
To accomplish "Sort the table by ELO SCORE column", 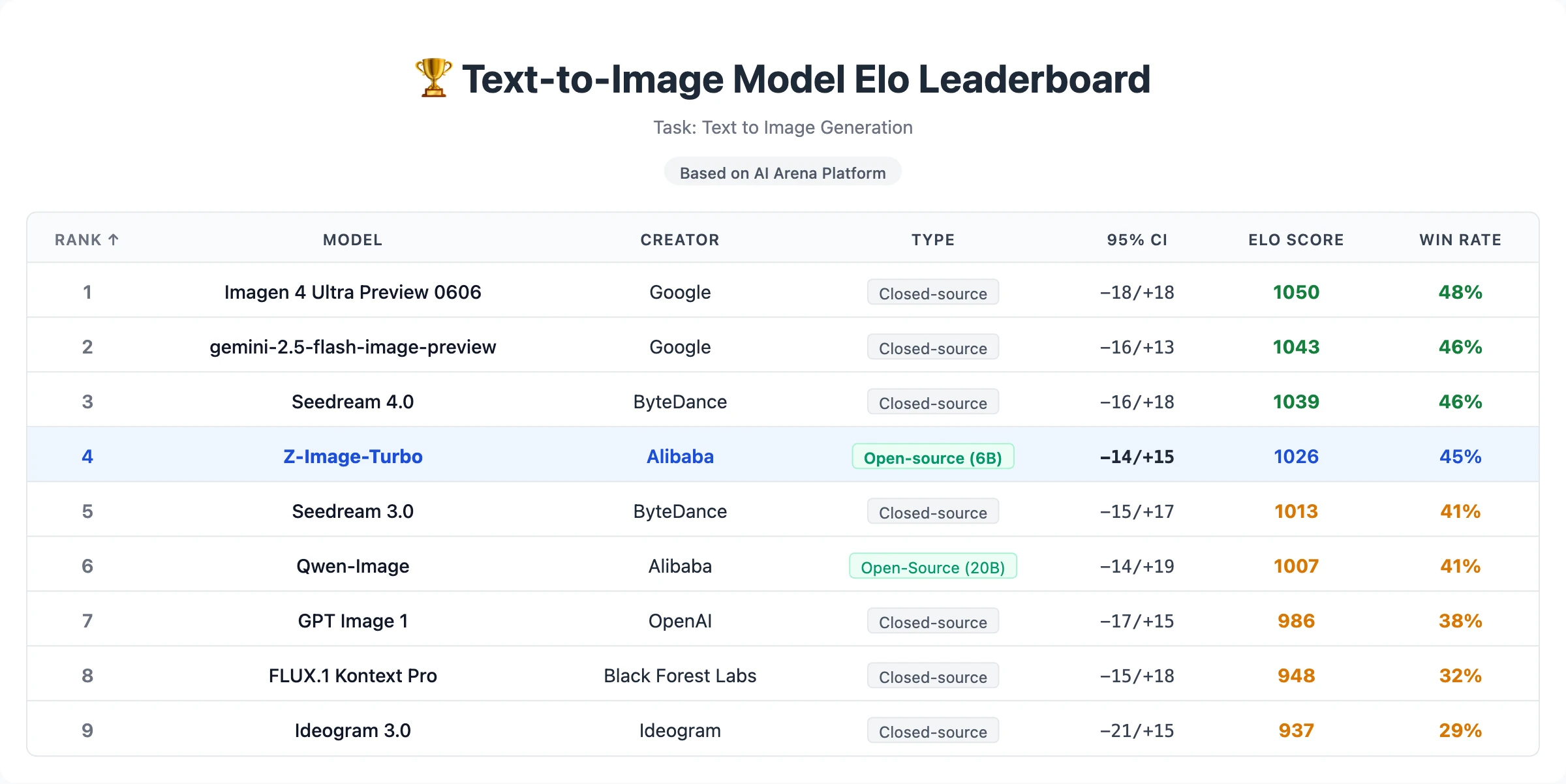I will (1295, 239).
